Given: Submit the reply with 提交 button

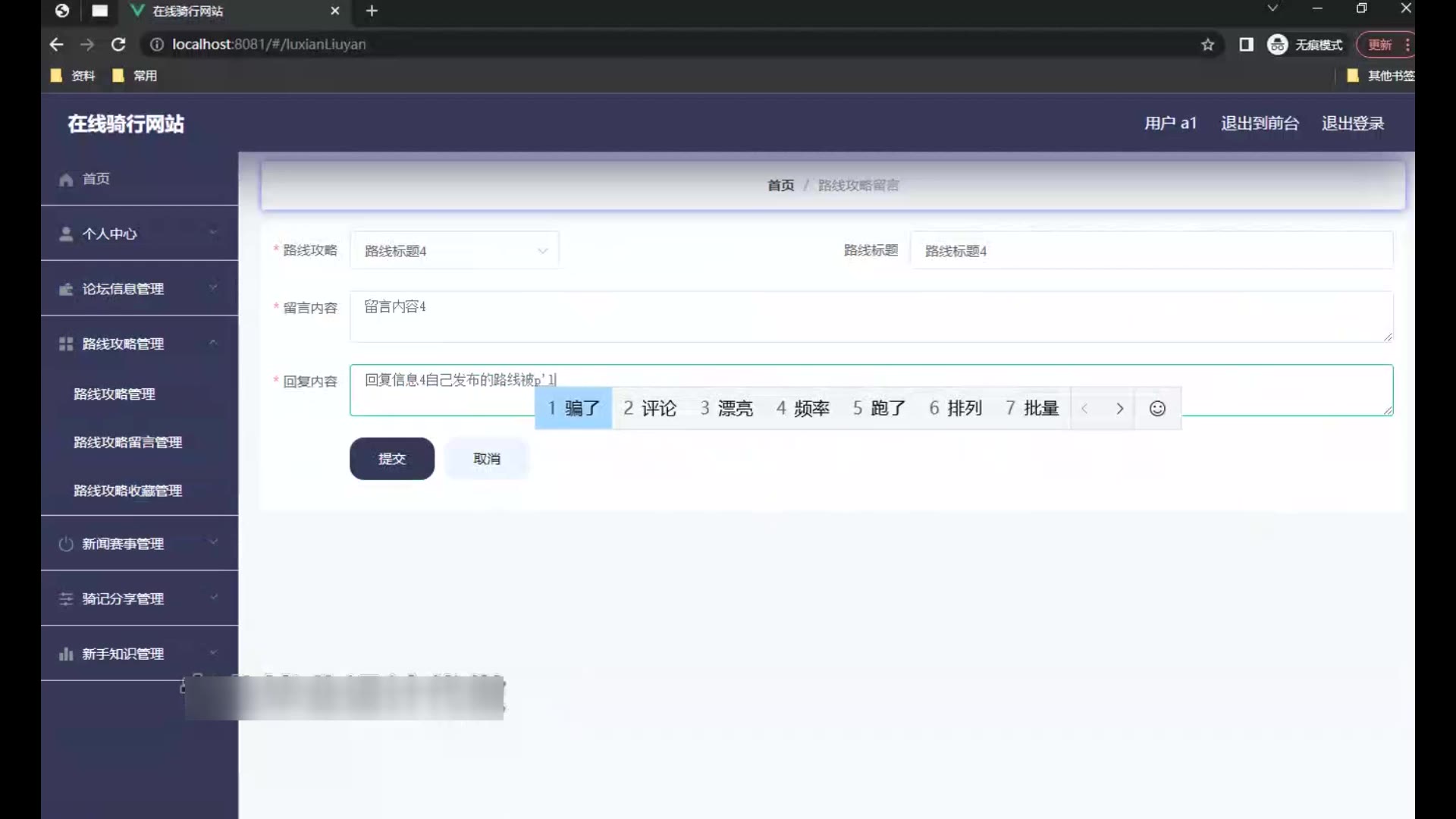Looking at the screenshot, I should click(x=391, y=459).
